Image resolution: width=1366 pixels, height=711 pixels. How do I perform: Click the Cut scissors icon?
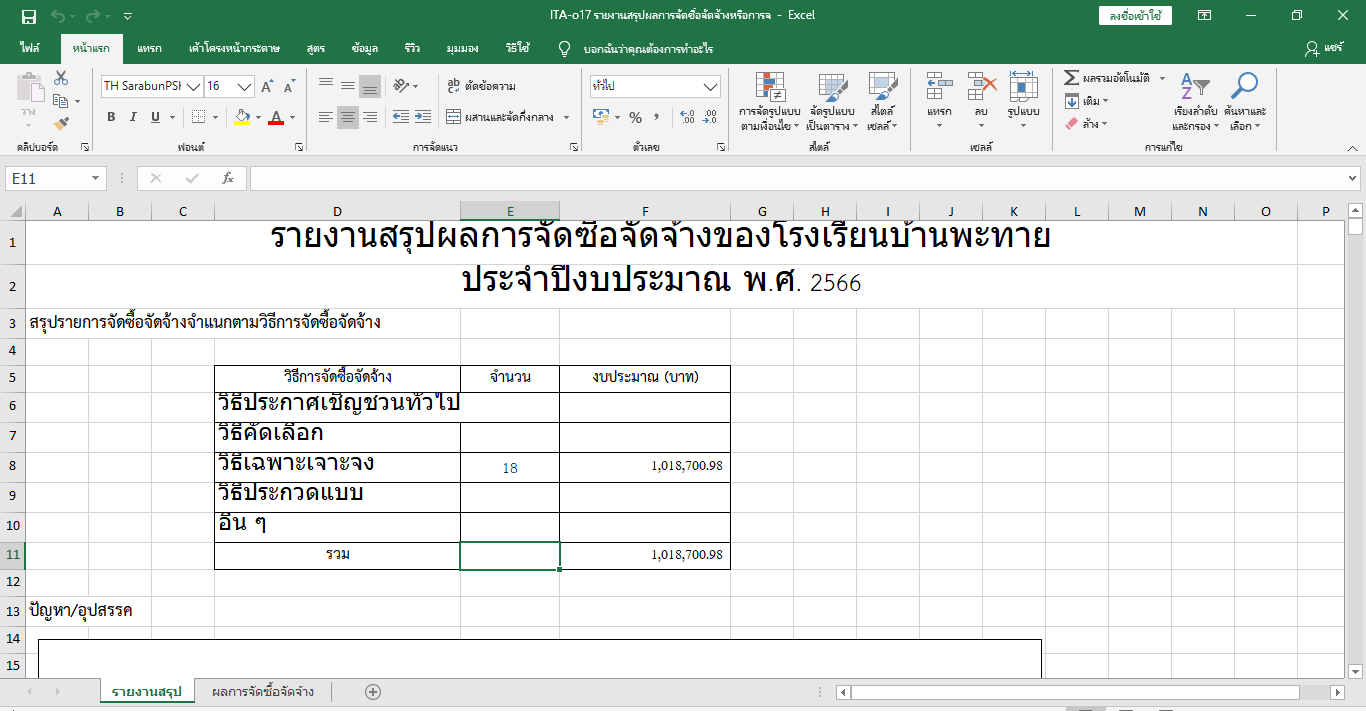click(61, 78)
